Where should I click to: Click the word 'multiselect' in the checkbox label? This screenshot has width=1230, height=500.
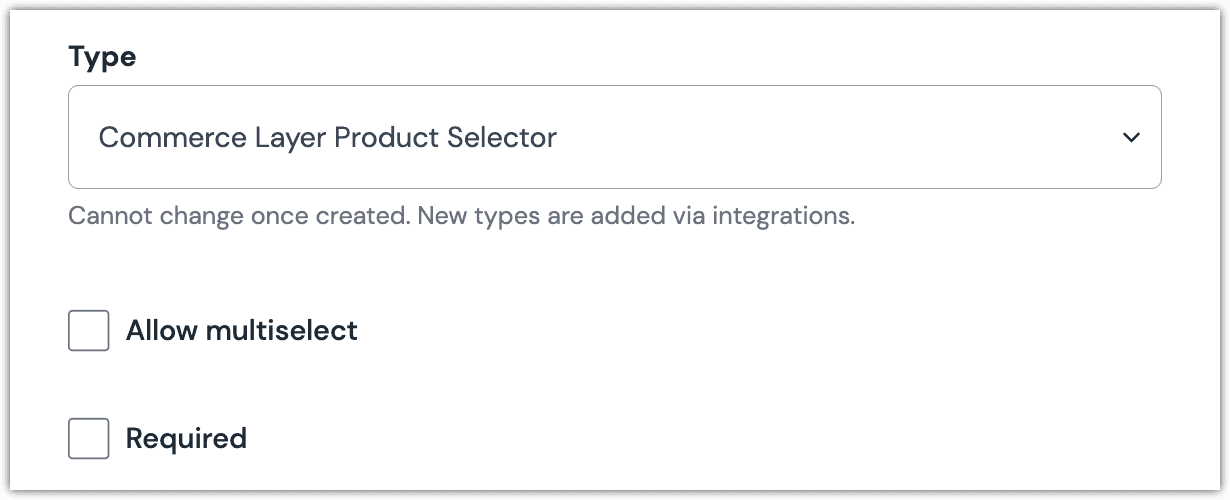coord(281,331)
